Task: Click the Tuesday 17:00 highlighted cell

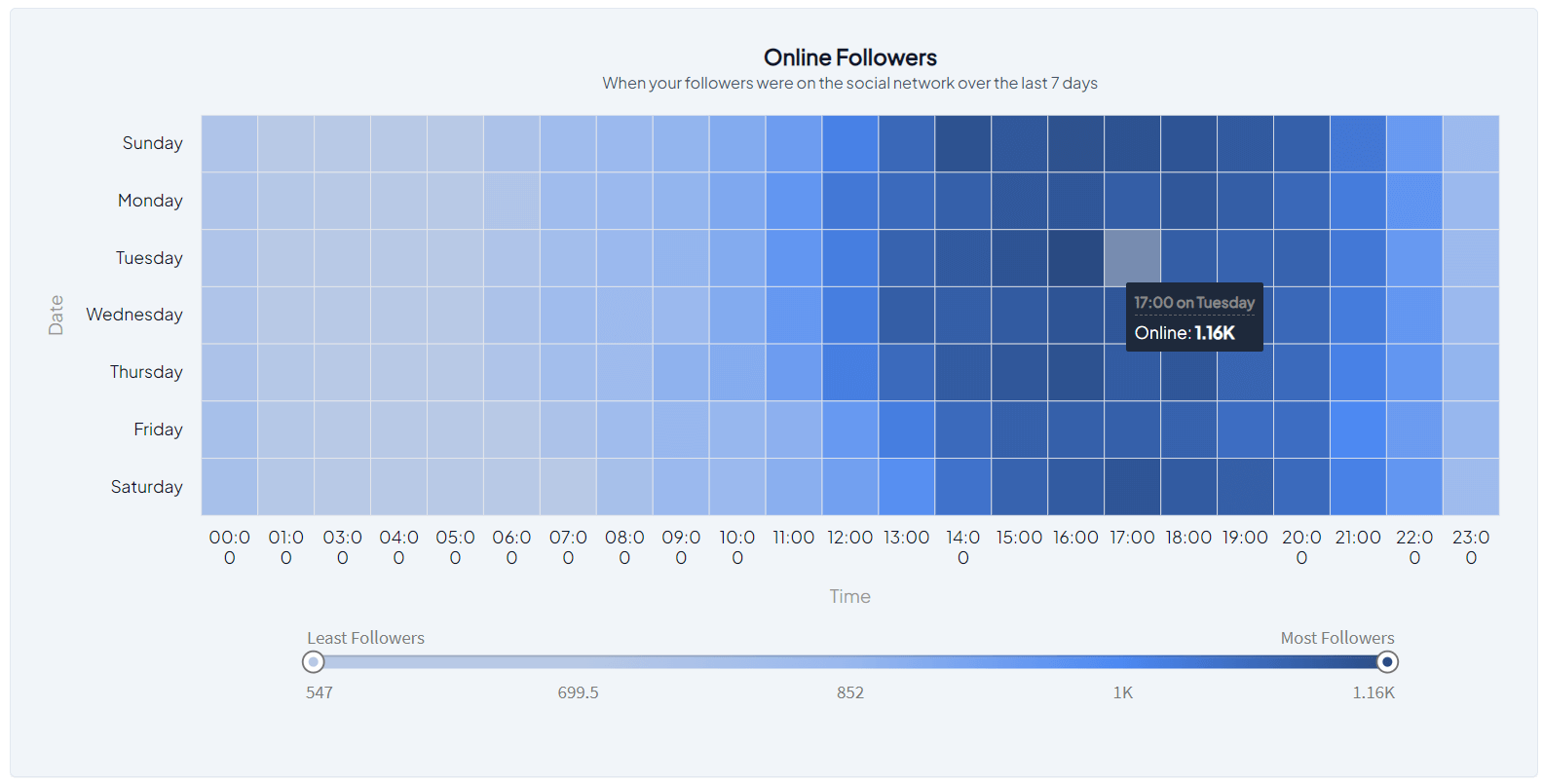Action: pos(1133,257)
